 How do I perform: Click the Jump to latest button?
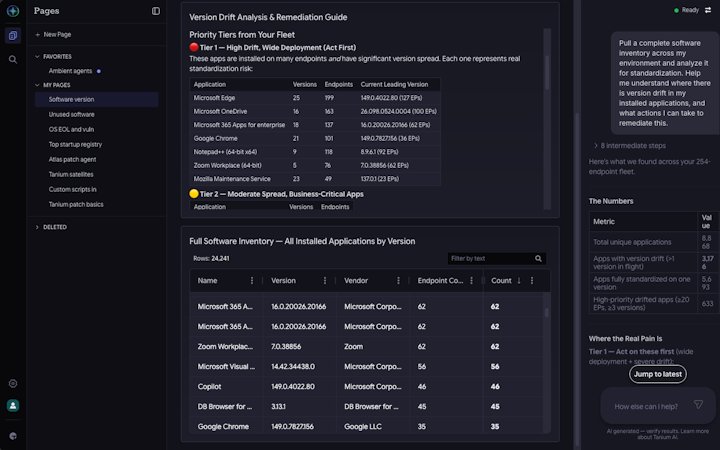coord(658,374)
